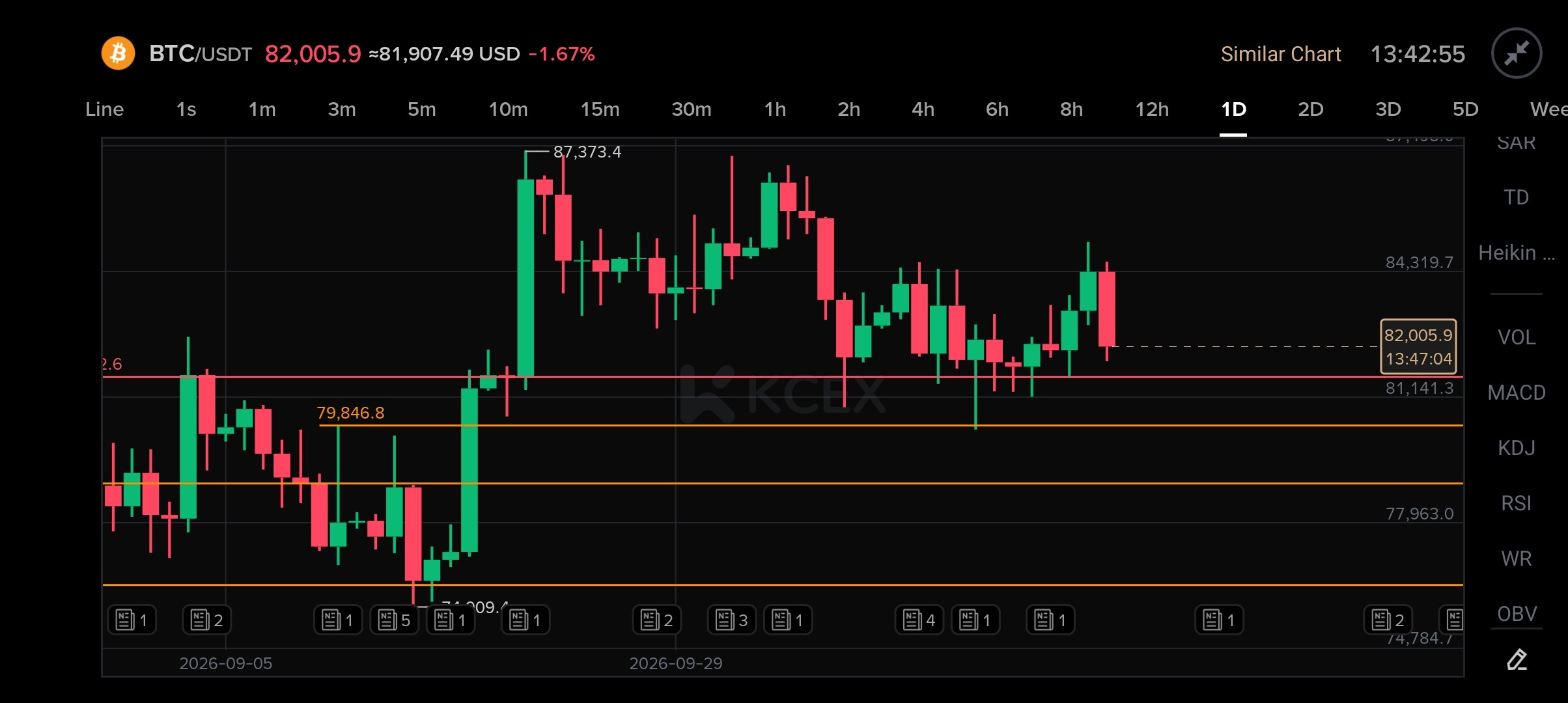Screen dimensions: 1568x703
Task: Select the 8h timeframe
Action: 1071,109
